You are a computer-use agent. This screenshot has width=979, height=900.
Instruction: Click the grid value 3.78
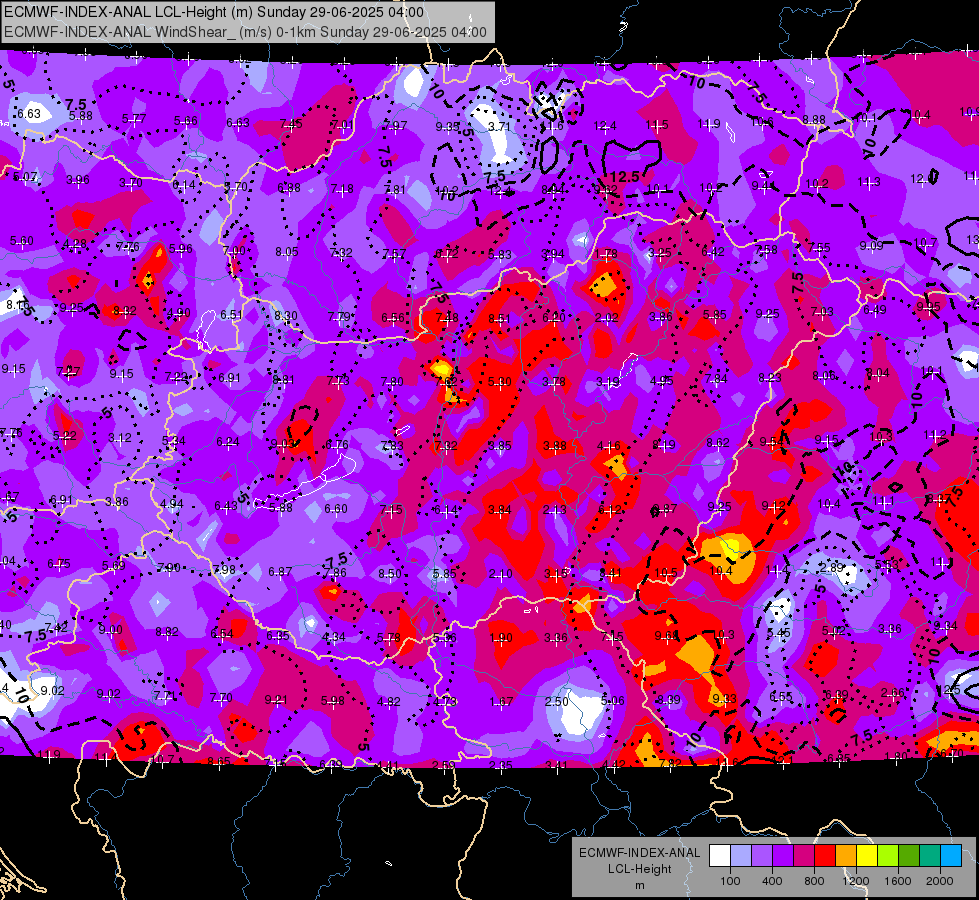click(554, 381)
